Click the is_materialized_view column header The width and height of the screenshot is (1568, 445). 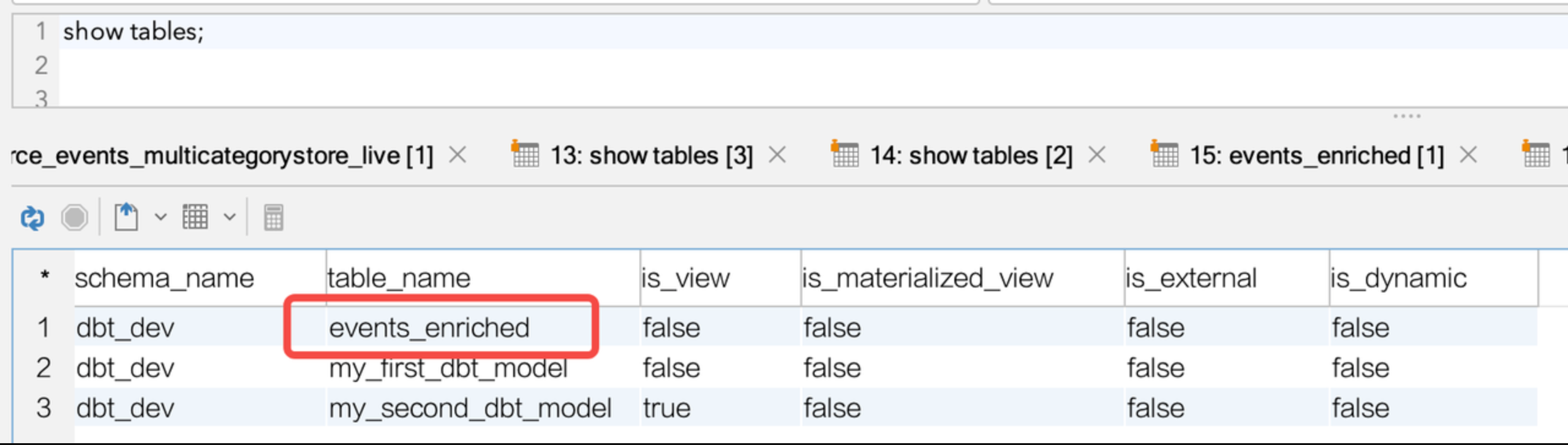tap(927, 279)
